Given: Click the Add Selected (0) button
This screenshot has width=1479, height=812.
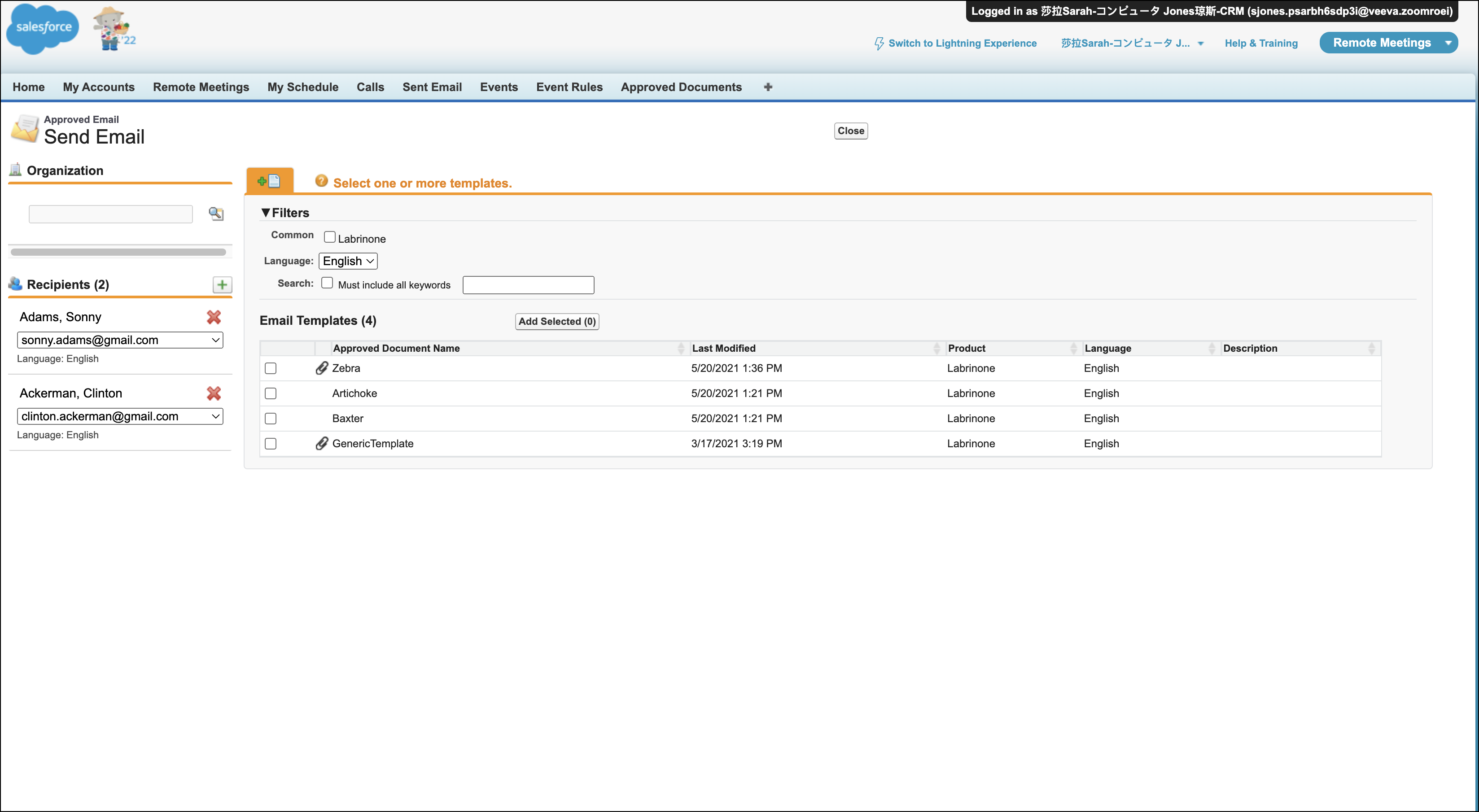Looking at the screenshot, I should [x=556, y=321].
